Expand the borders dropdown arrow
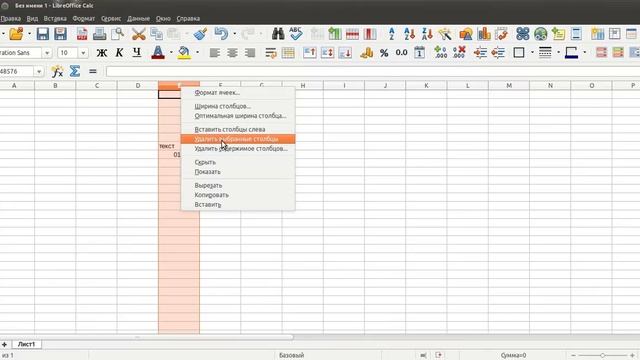Screen dimensions: 640x360 point(532,53)
